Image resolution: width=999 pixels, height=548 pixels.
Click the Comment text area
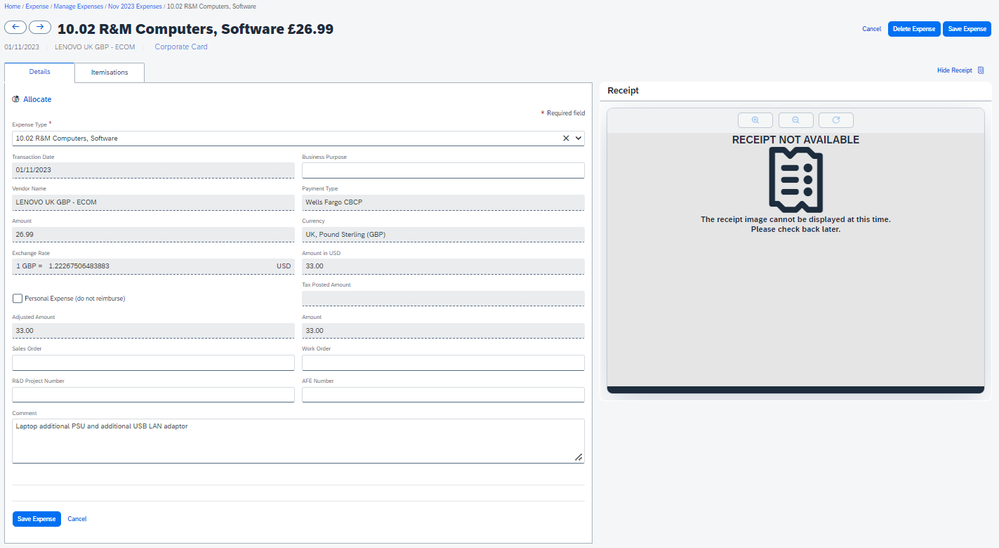(x=298, y=440)
